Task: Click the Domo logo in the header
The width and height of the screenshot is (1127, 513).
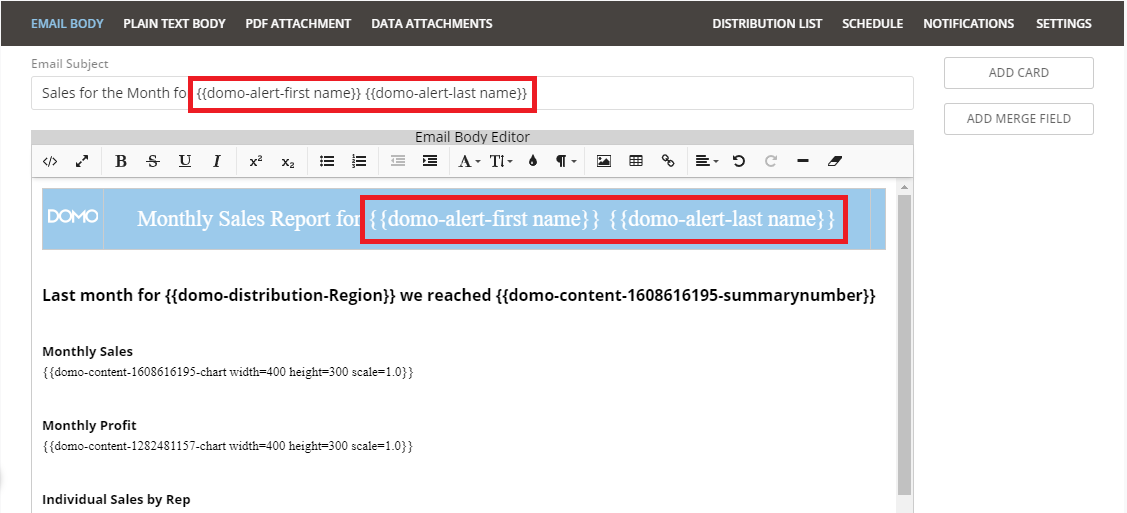Action: pyautogui.click(x=73, y=217)
